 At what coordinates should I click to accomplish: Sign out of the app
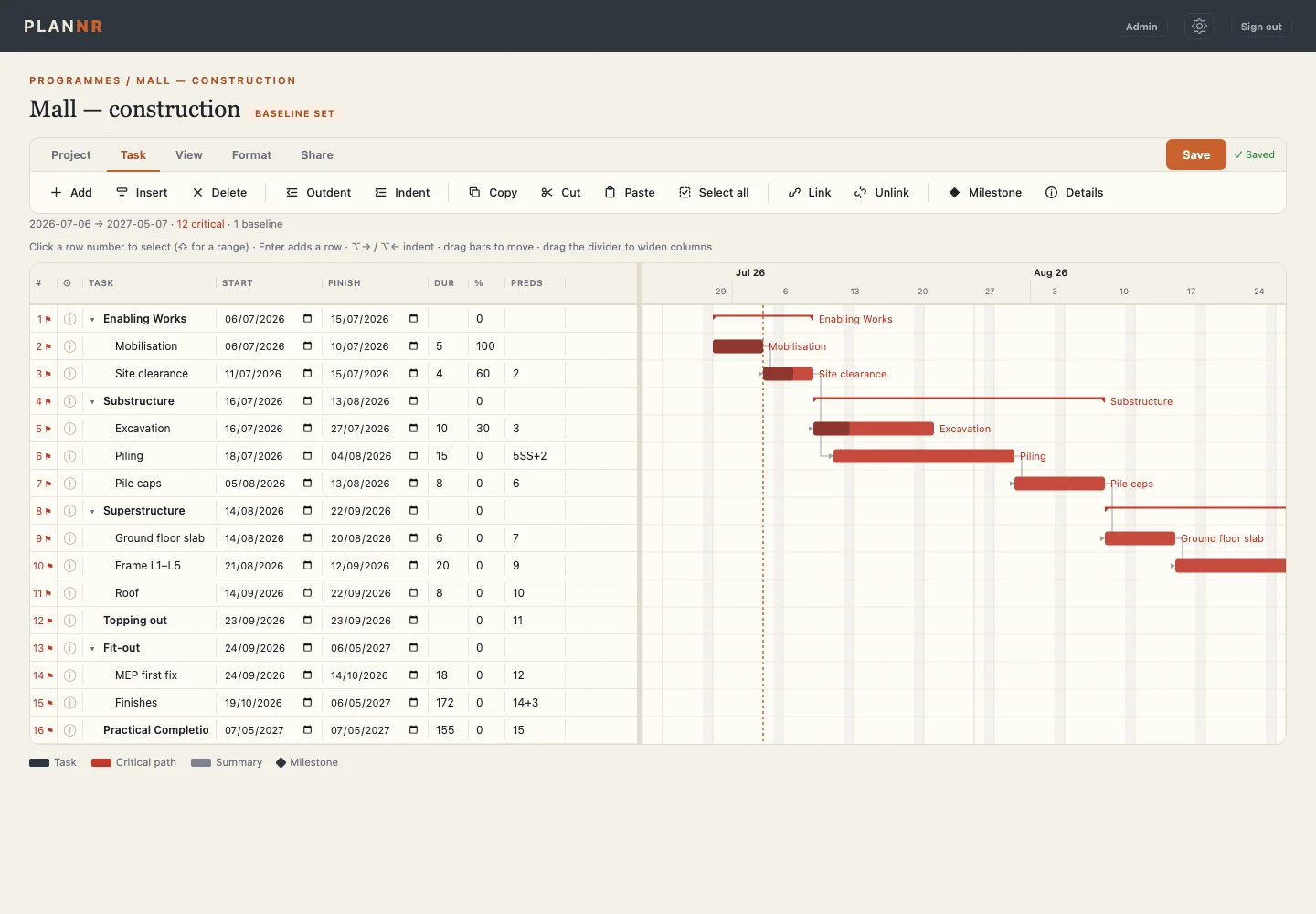pyautogui.click(x=1261, y=27)
